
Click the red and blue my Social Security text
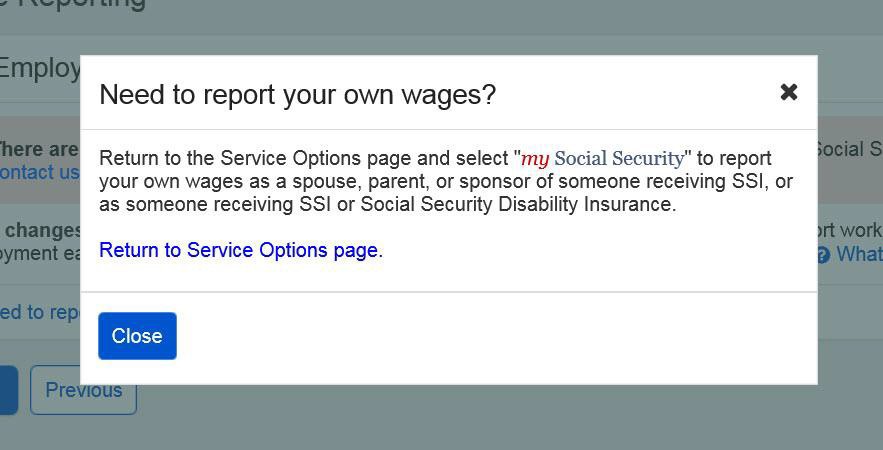click(602, 158)
